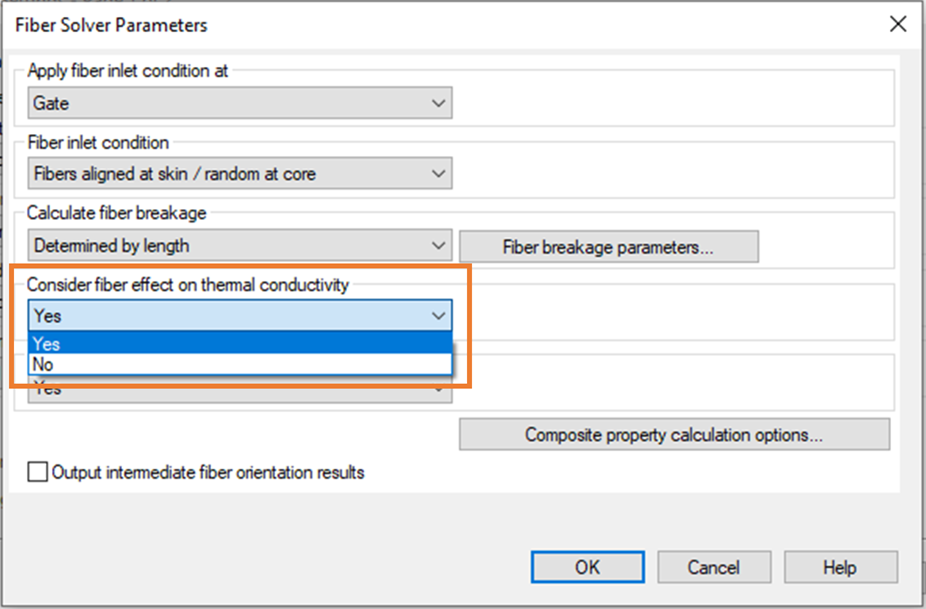Click the Gate dropdown chevron arrow
Image resolution: width=926 pixels, height=609 pixels.
438,103
